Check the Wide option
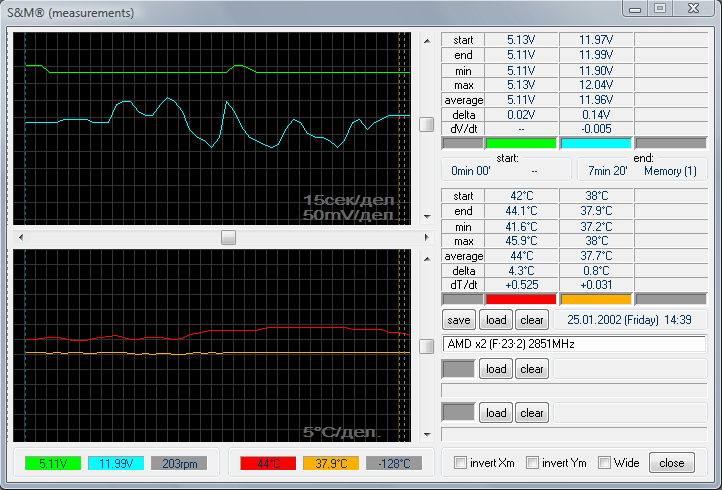The height and width of the screenshot is (490, 722). [604, 462]
